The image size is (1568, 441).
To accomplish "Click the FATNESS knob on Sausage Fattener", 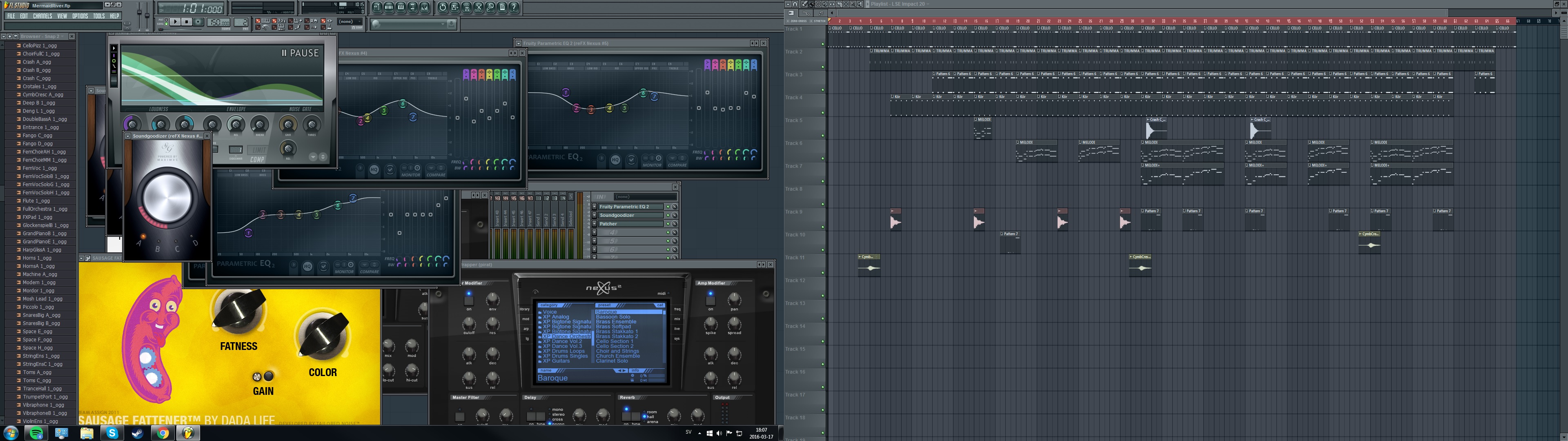I will pyautogui.click(x=238, y=311).
